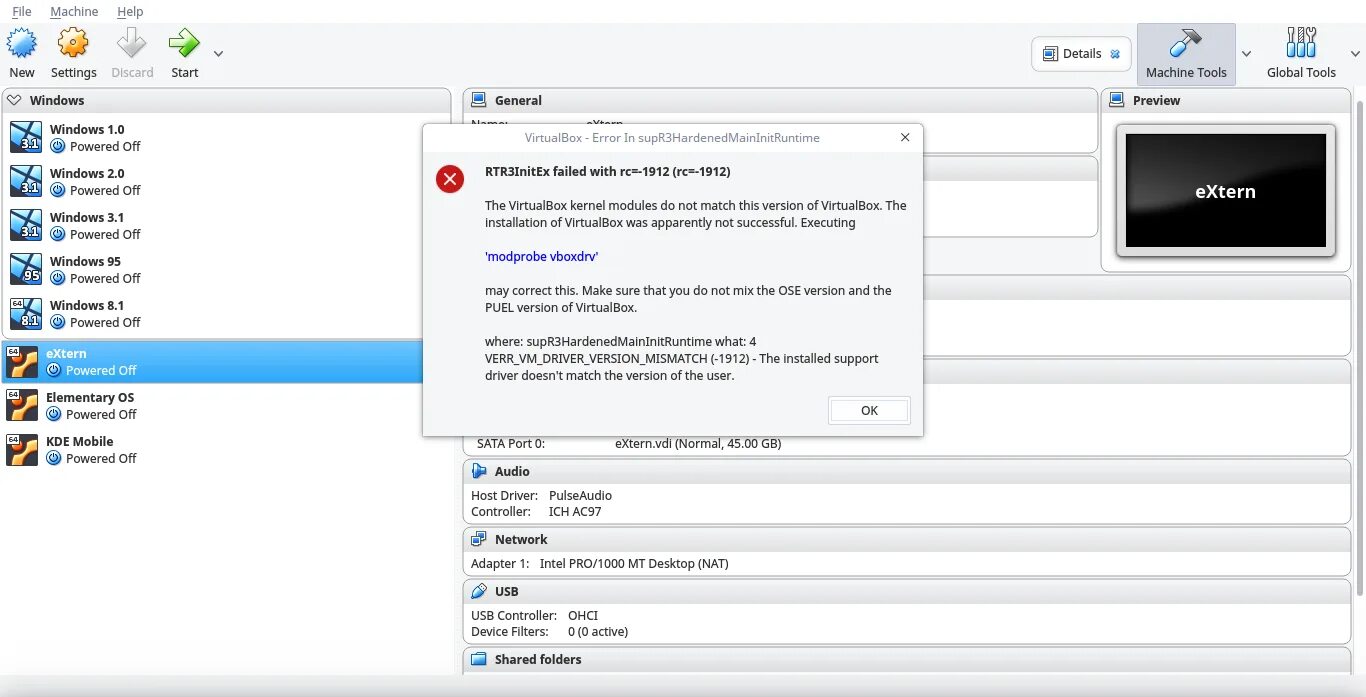Click the red error icon in the dialog

[x=450, y=179]
